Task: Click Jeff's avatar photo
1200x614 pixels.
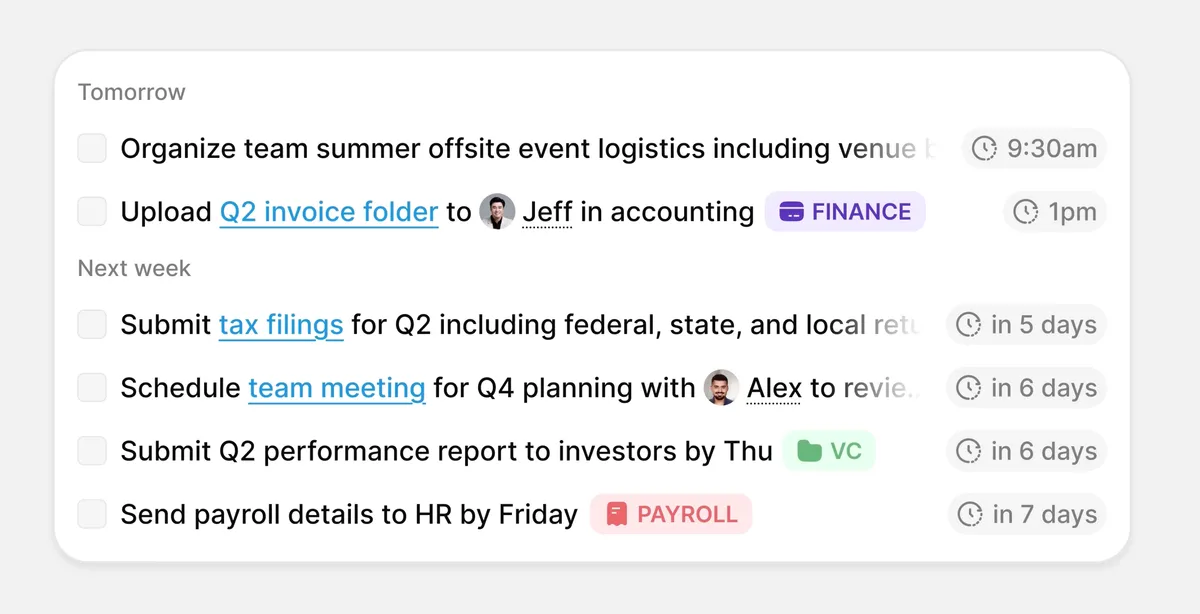Action: point(497,212)
